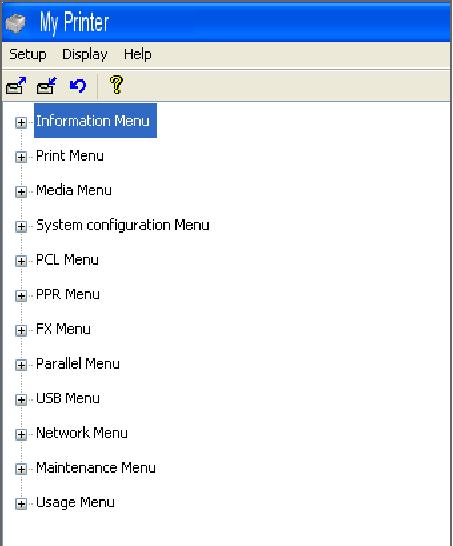Click the printer icon in title bar
The width and height of the screenshot is (453, 546).
click(16, 23)
